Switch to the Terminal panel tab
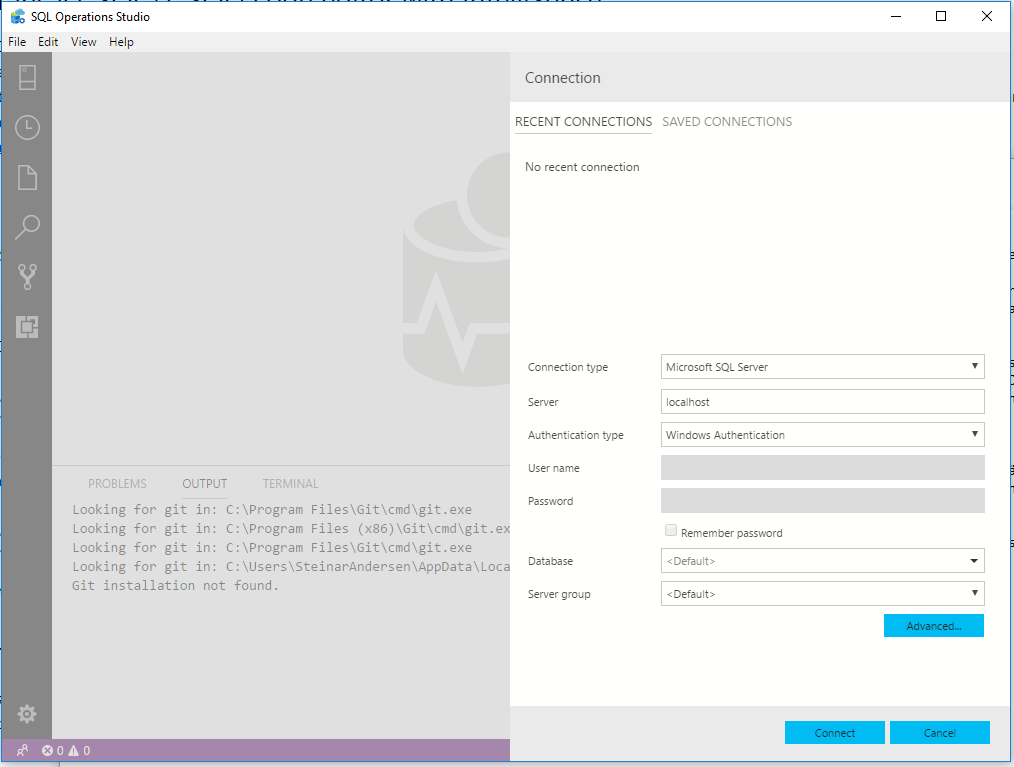The width and height of the screenshot is (1014, 767). 290,484
